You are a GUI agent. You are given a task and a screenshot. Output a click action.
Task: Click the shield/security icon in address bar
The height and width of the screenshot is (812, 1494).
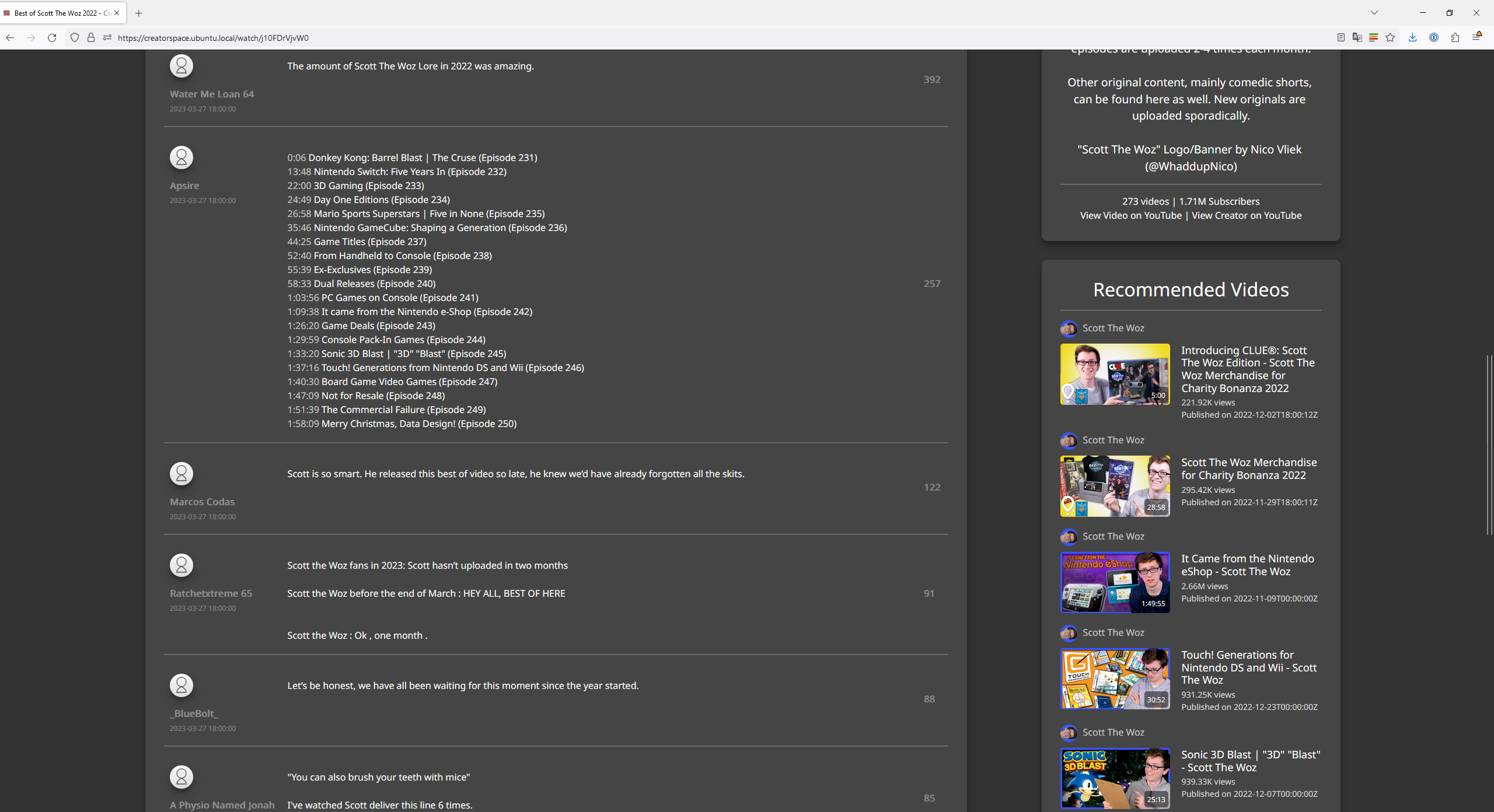pos(73,37)
